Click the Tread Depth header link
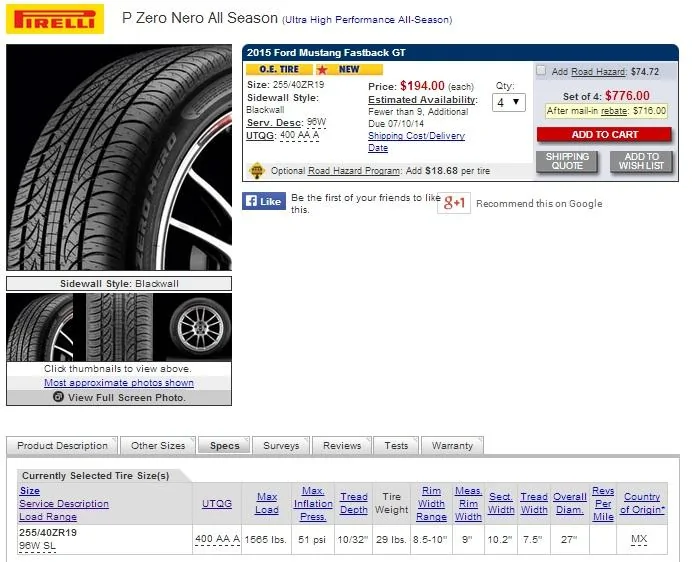Viewport: 692px width, 562px height. (x=354, y=503)
